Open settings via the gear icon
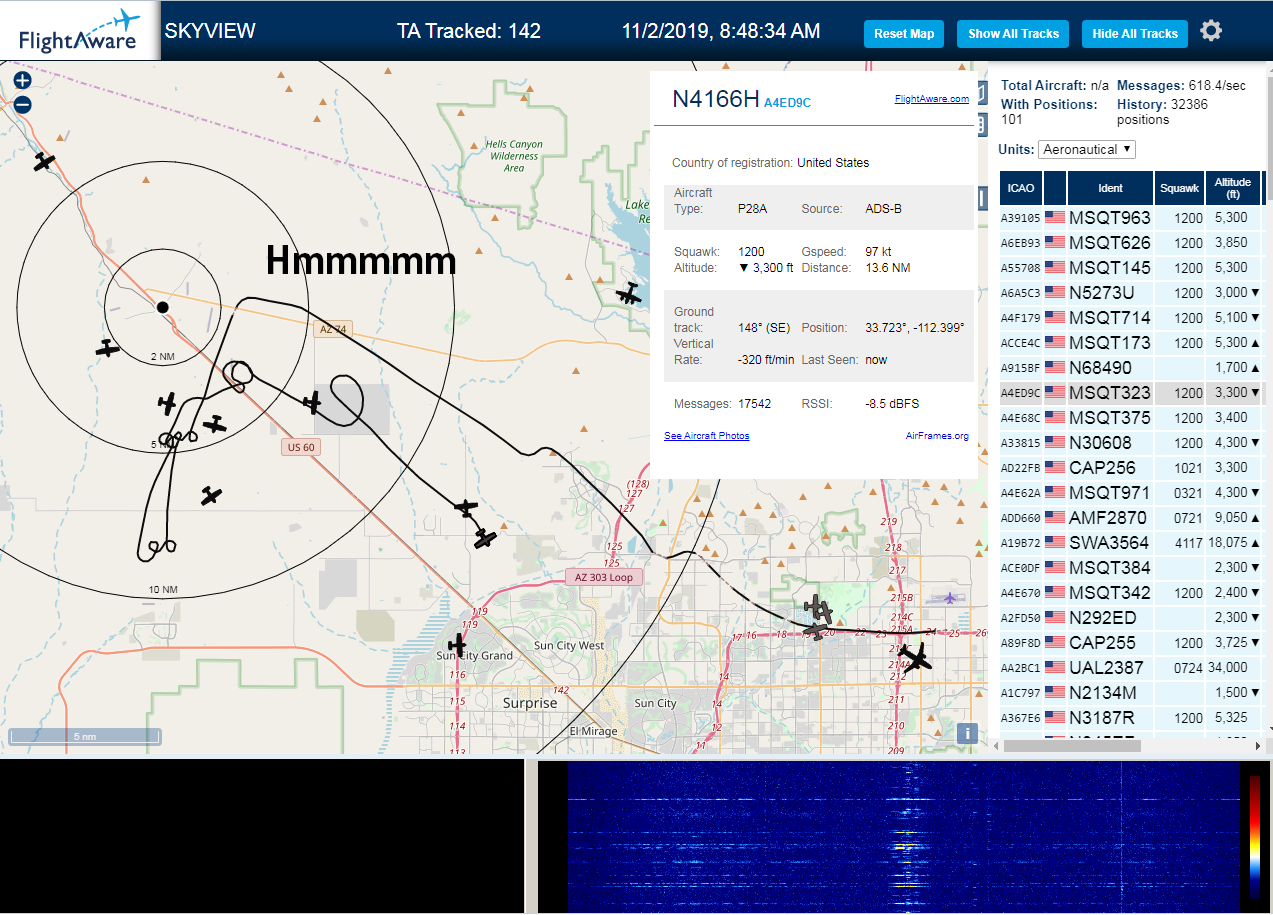 (x=1211, y=31)
